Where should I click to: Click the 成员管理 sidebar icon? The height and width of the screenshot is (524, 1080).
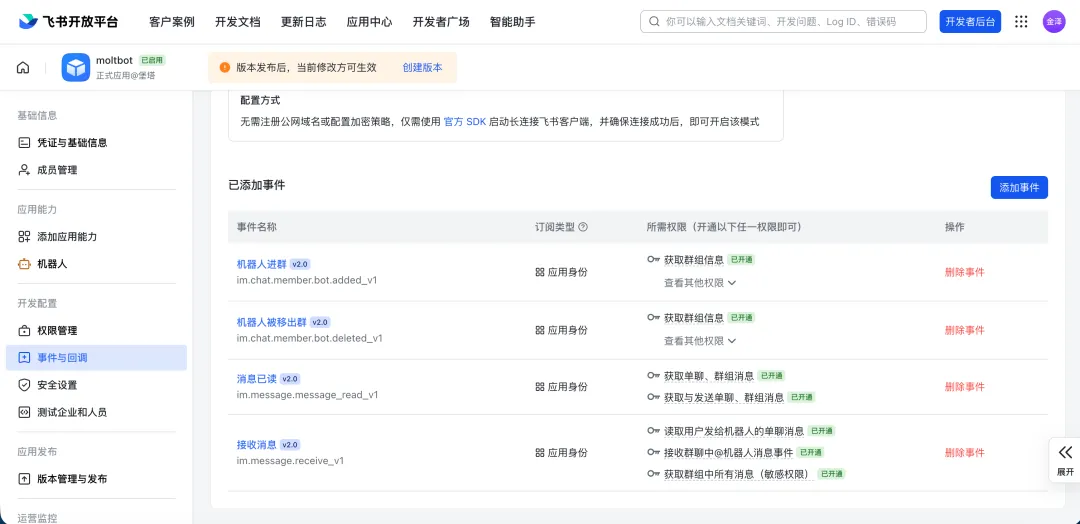point(24,170)
